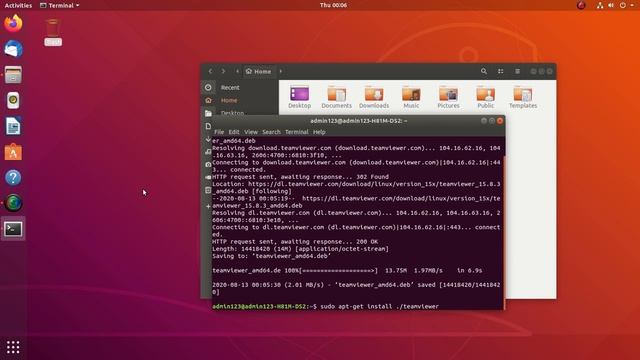Click the Downloads arrow sidebar icon
The image size is (640, 360).
[x=208, y=139]
